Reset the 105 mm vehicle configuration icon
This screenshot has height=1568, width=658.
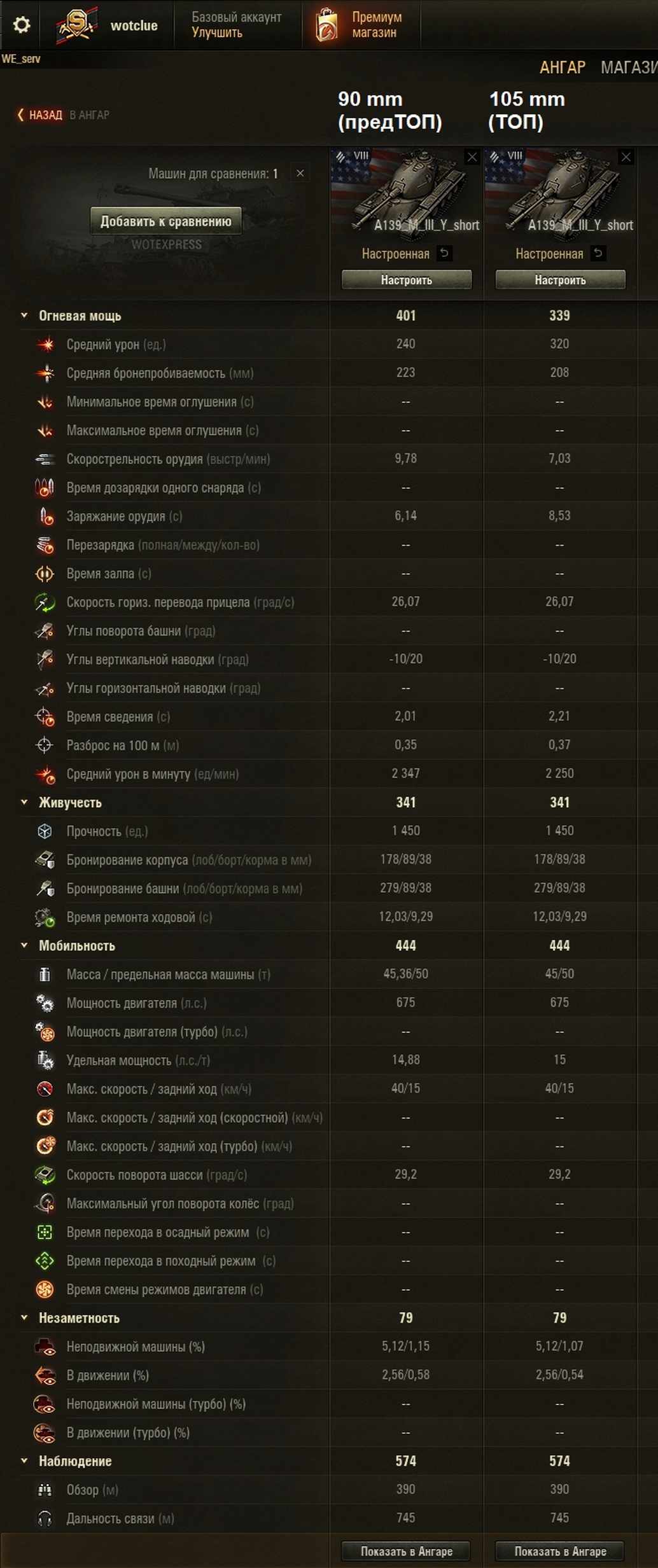[x=598, y=253]
